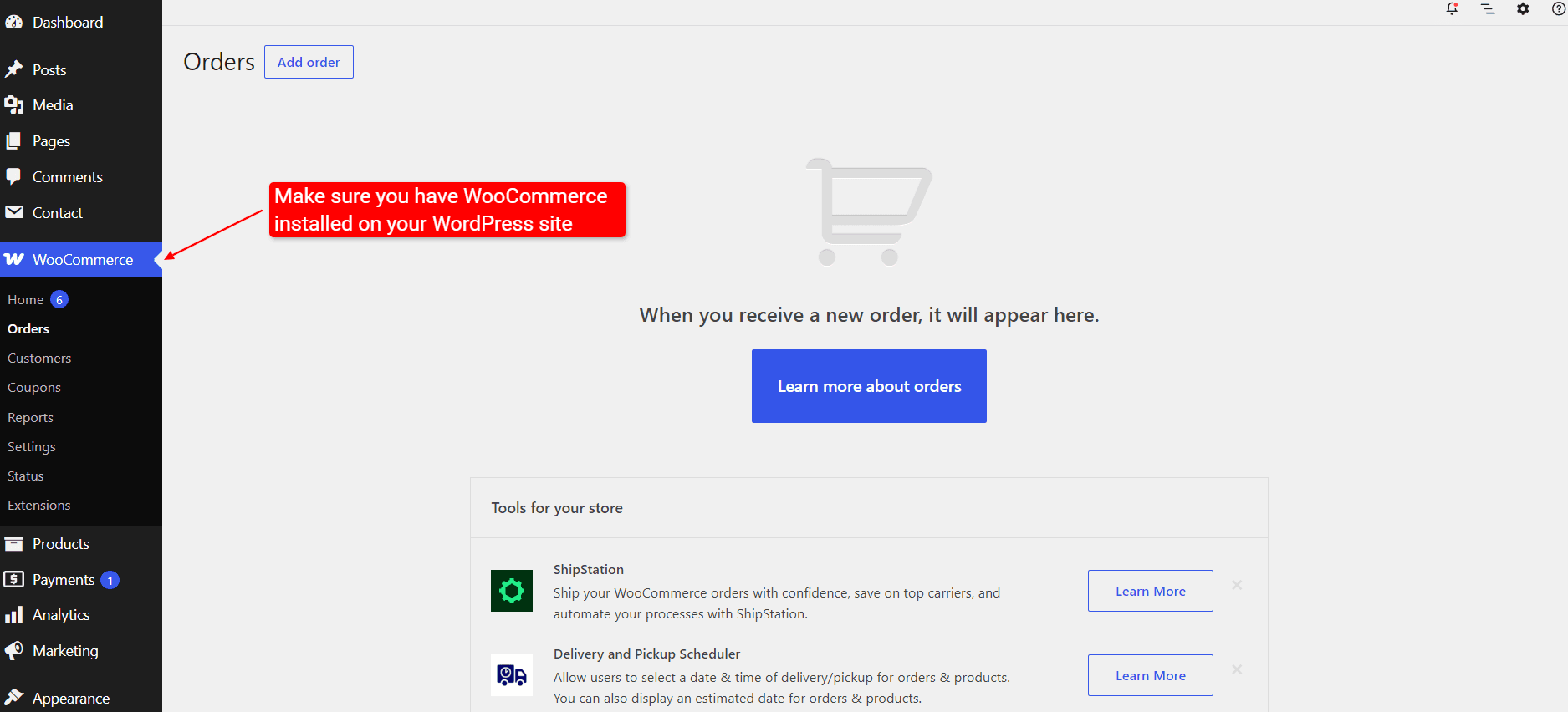The width and height of the screenshot is (1568, 712).
Task: Open the settings gear icon in header
Action: (1523, 8)
